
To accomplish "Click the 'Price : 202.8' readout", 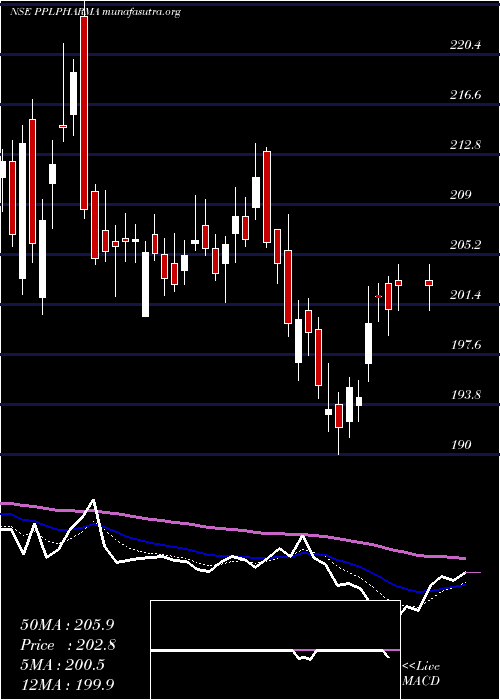I will click(x=68, y=645).
